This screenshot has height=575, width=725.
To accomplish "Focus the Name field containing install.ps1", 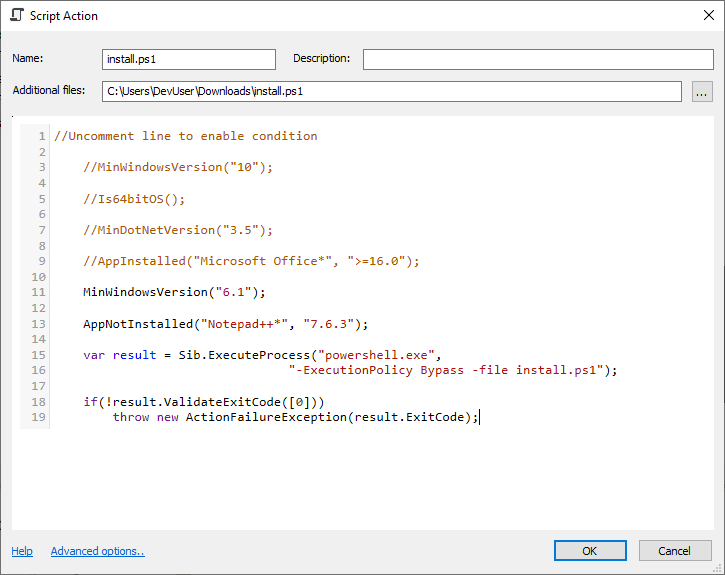I will click(189, 59).
